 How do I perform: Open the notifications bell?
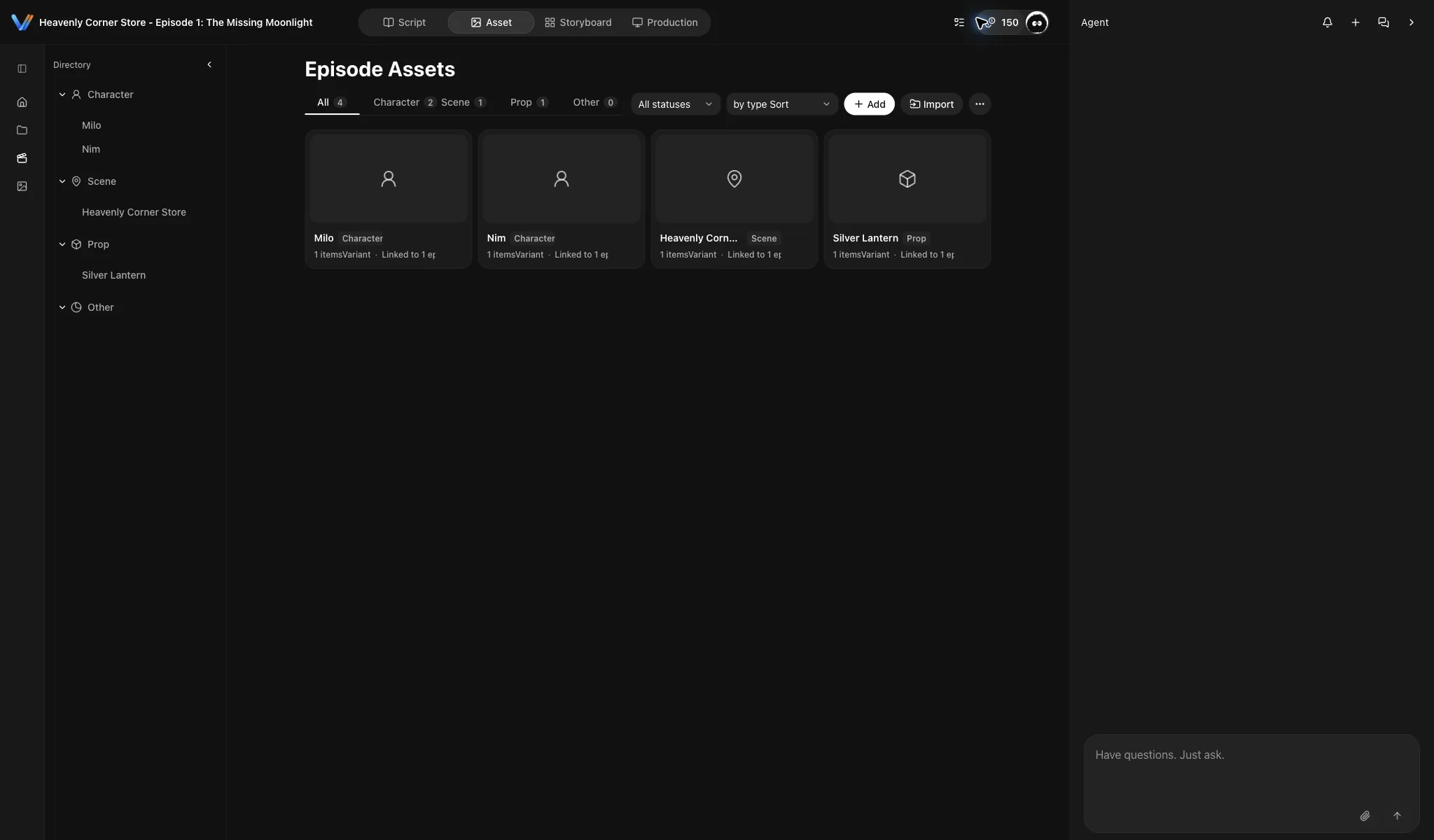point(1327,22)
